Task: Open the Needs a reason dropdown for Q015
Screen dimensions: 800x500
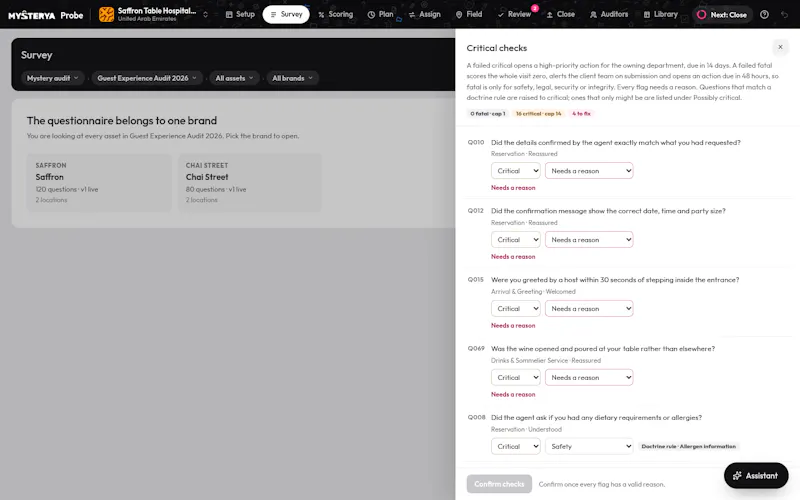Action: pyautogui.click(x=589, y=309)
